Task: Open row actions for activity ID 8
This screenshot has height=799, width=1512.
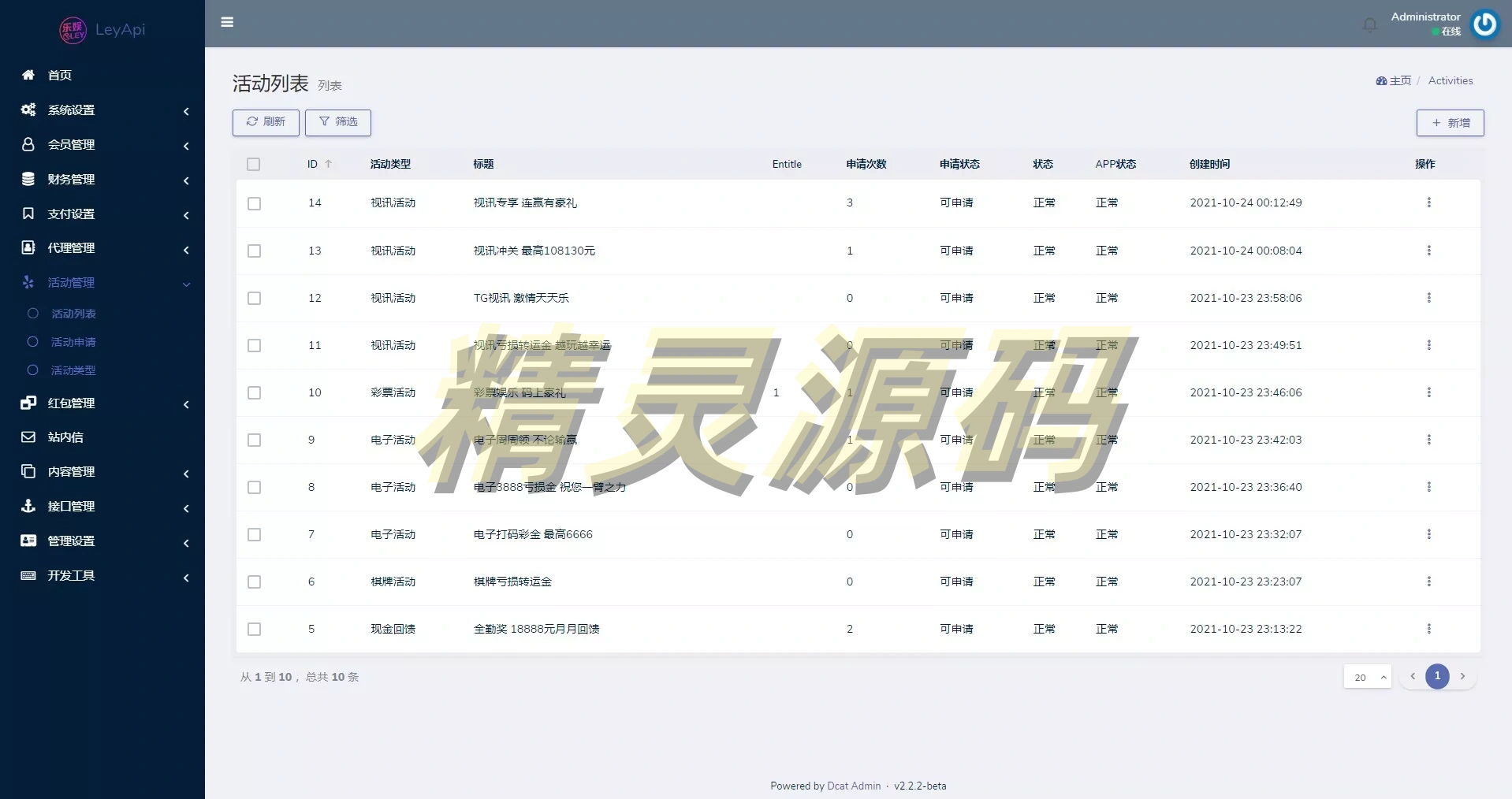Action: (x=1428, y=487)
